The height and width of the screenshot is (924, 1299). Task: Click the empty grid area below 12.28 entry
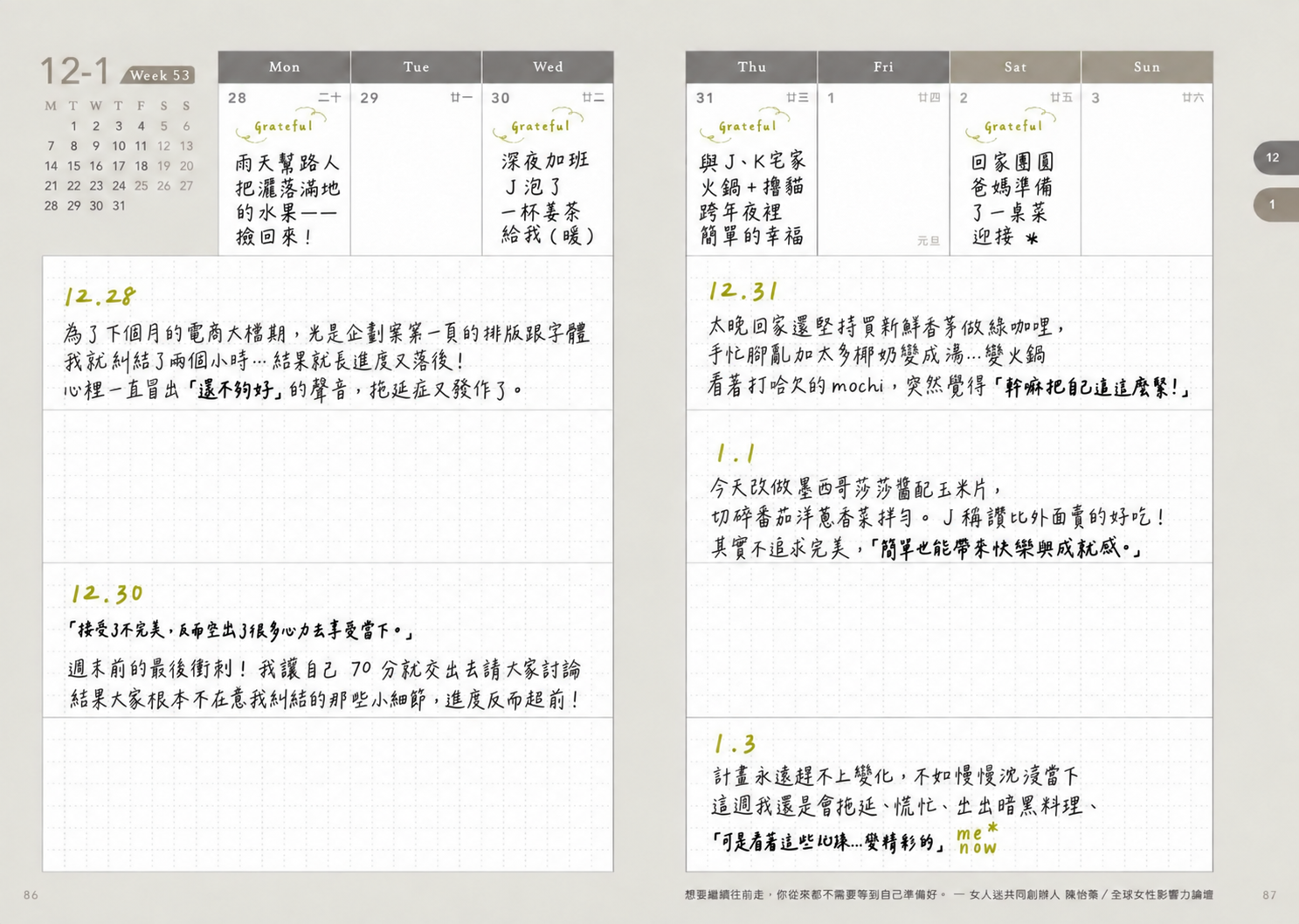click(328, 486)
